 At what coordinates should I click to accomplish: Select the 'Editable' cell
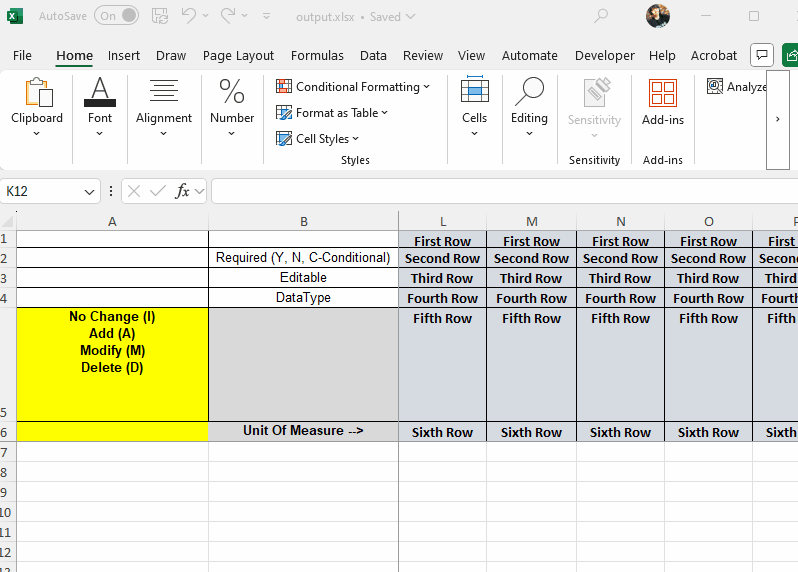[x=303, y=277]
